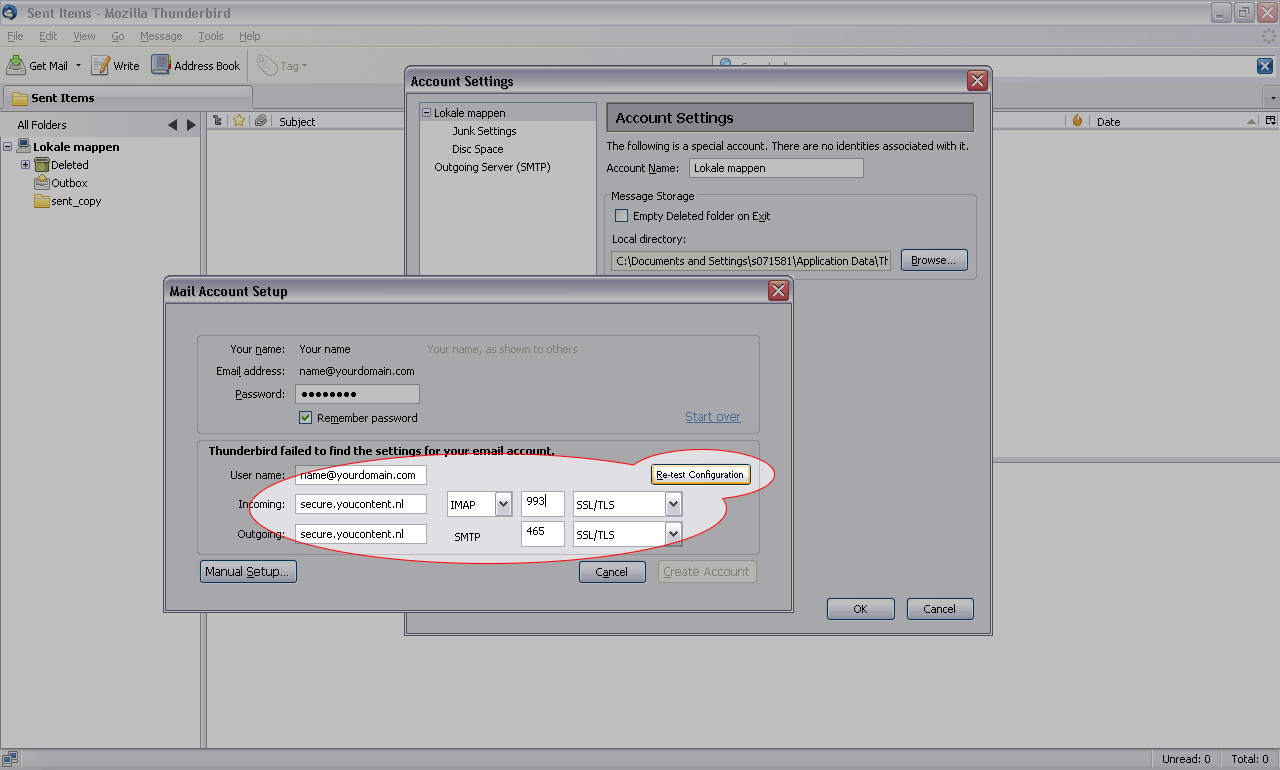The height and width of the screenshot is (770, 1280).
Task: Open Write new message icon
Action: tap(101, 65)
